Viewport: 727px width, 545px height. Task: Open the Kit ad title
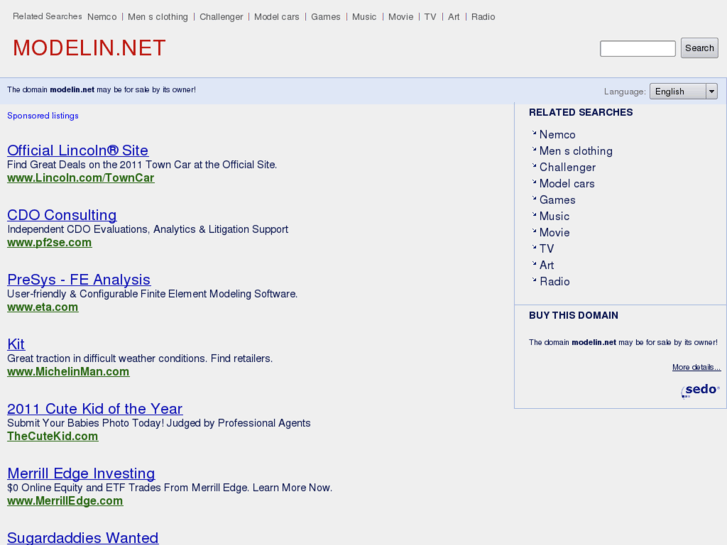(x=16, y=344)
